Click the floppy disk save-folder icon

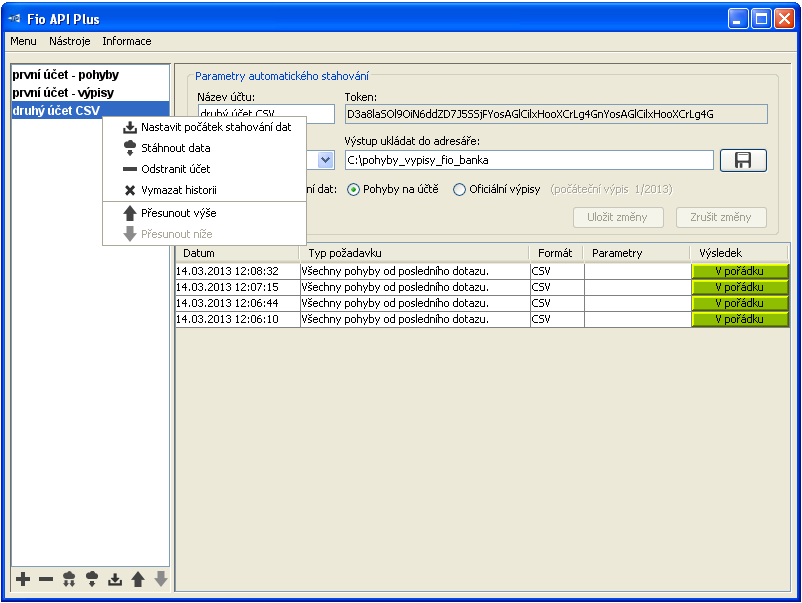tap(742, 160)
